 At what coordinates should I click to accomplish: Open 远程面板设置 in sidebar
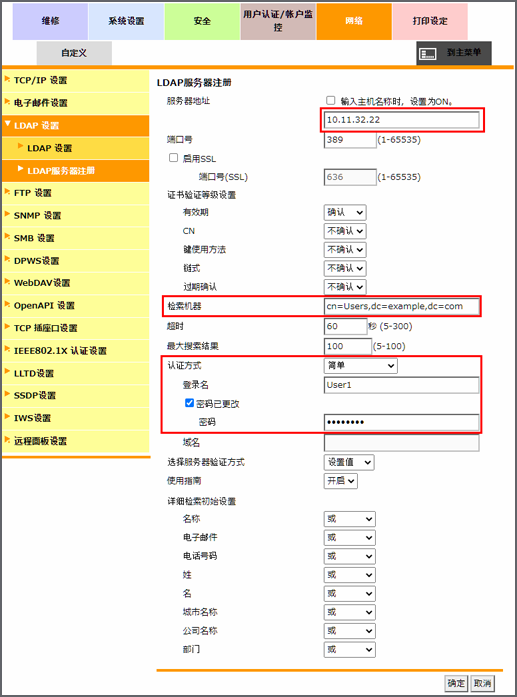[76, 441]
